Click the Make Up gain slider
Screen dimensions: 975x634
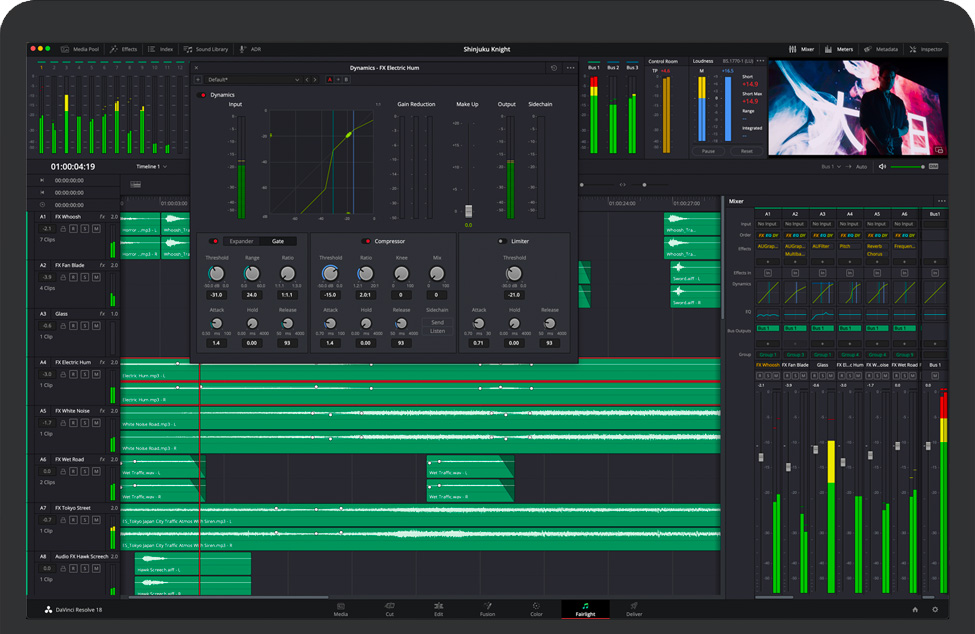[467, 210]
